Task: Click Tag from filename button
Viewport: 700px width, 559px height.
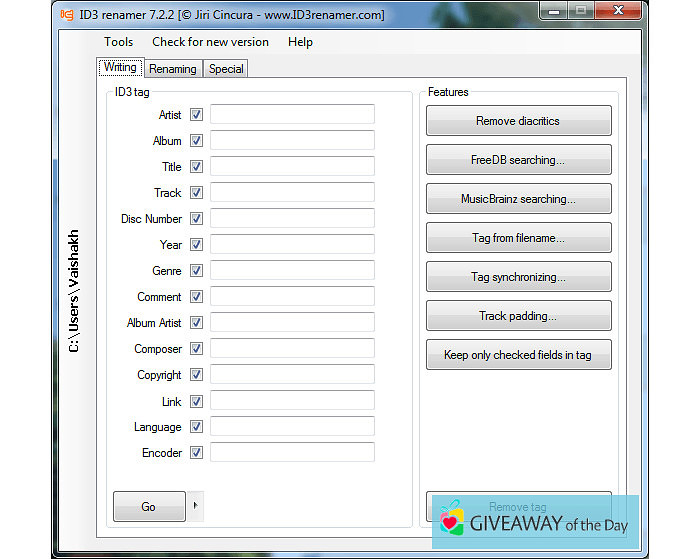Action: point(518,238)
